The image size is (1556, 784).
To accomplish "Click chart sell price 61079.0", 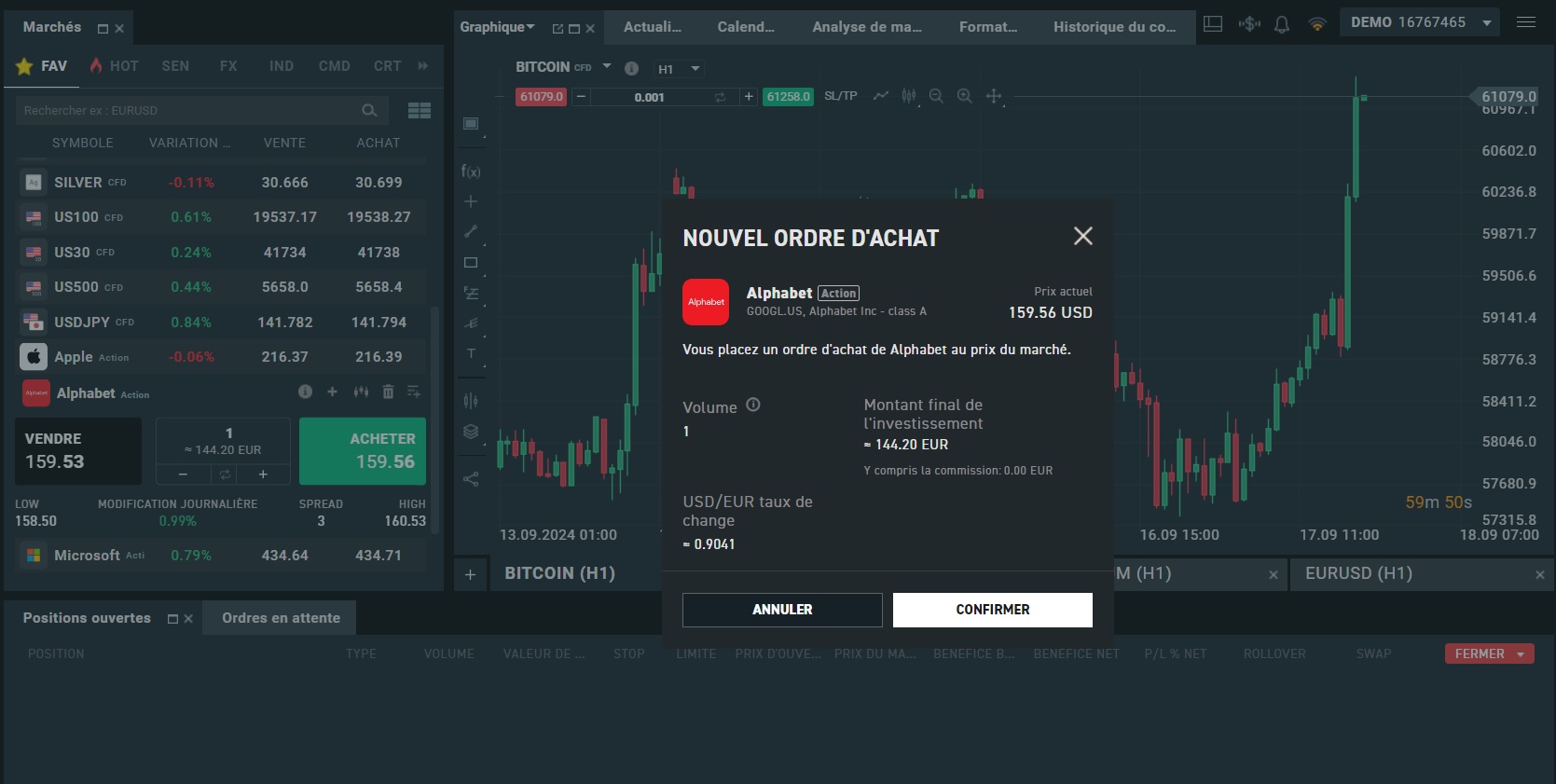I will (x=542, y=97).
